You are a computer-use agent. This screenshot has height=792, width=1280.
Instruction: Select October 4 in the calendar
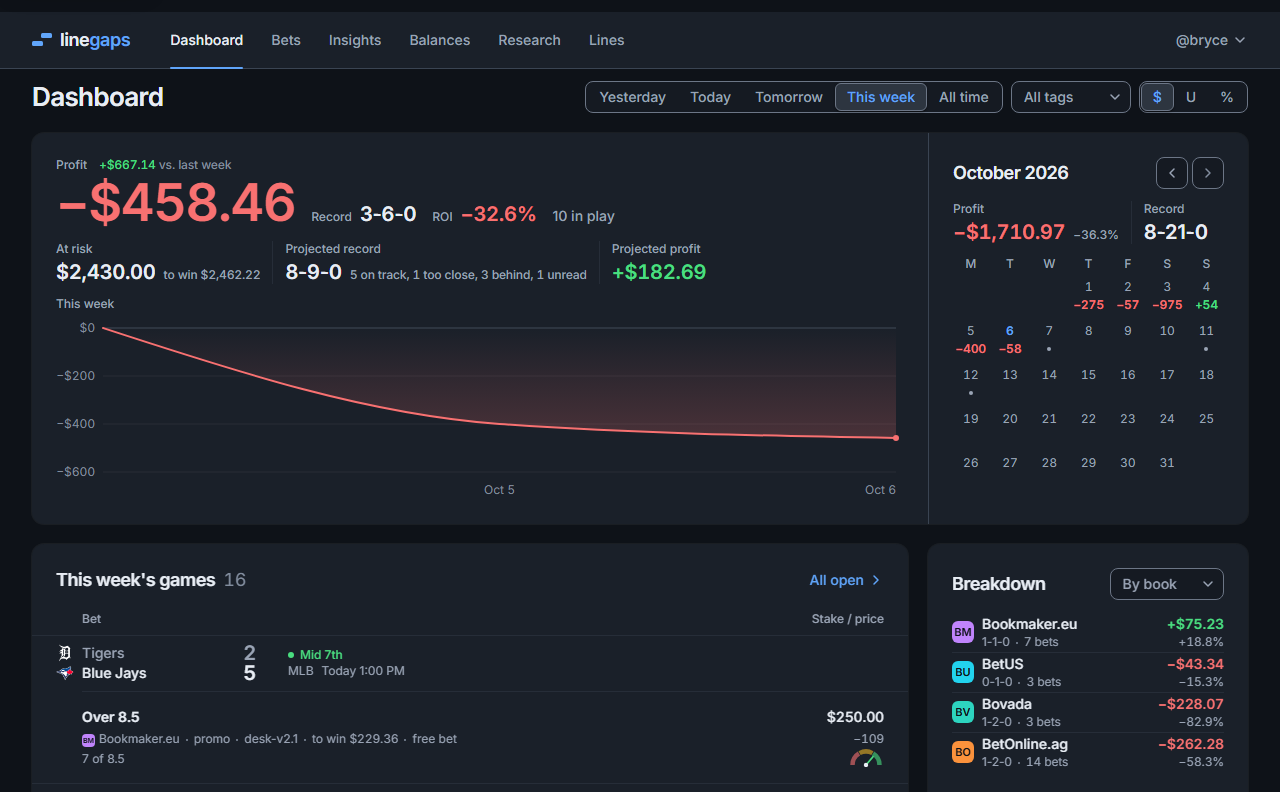pos(1206,295)
